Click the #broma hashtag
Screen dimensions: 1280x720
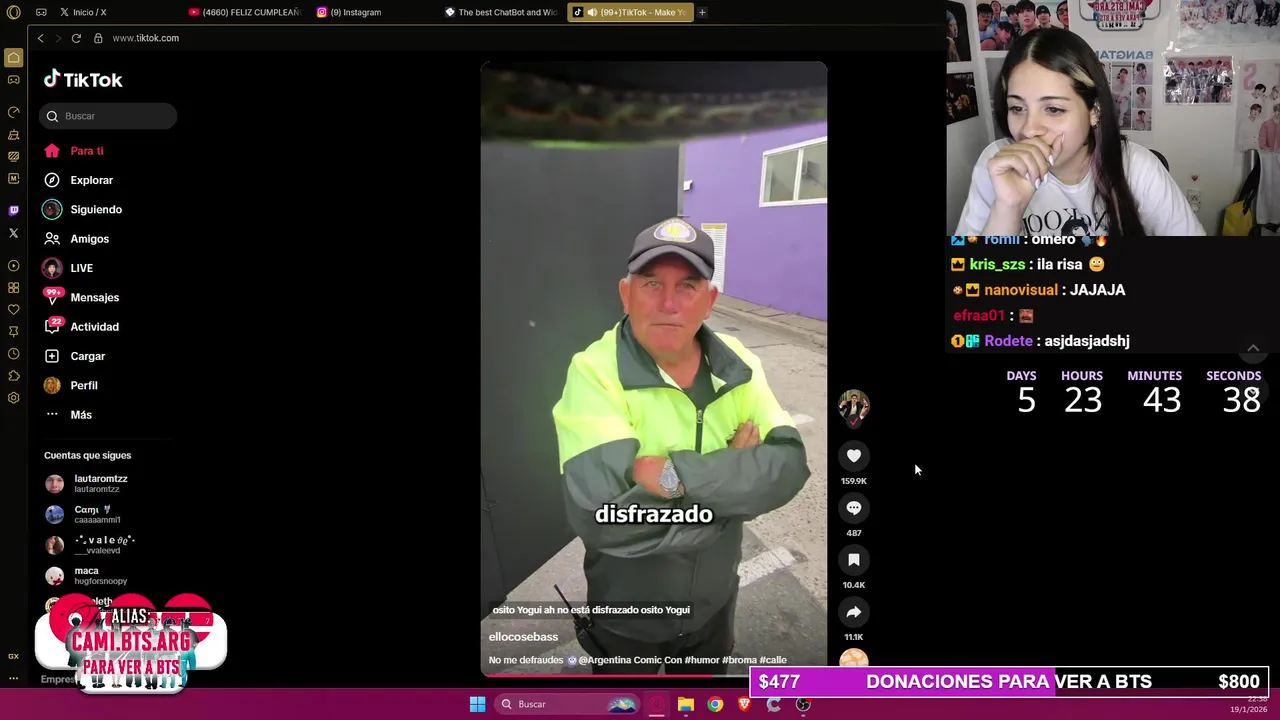pos(740,660)
